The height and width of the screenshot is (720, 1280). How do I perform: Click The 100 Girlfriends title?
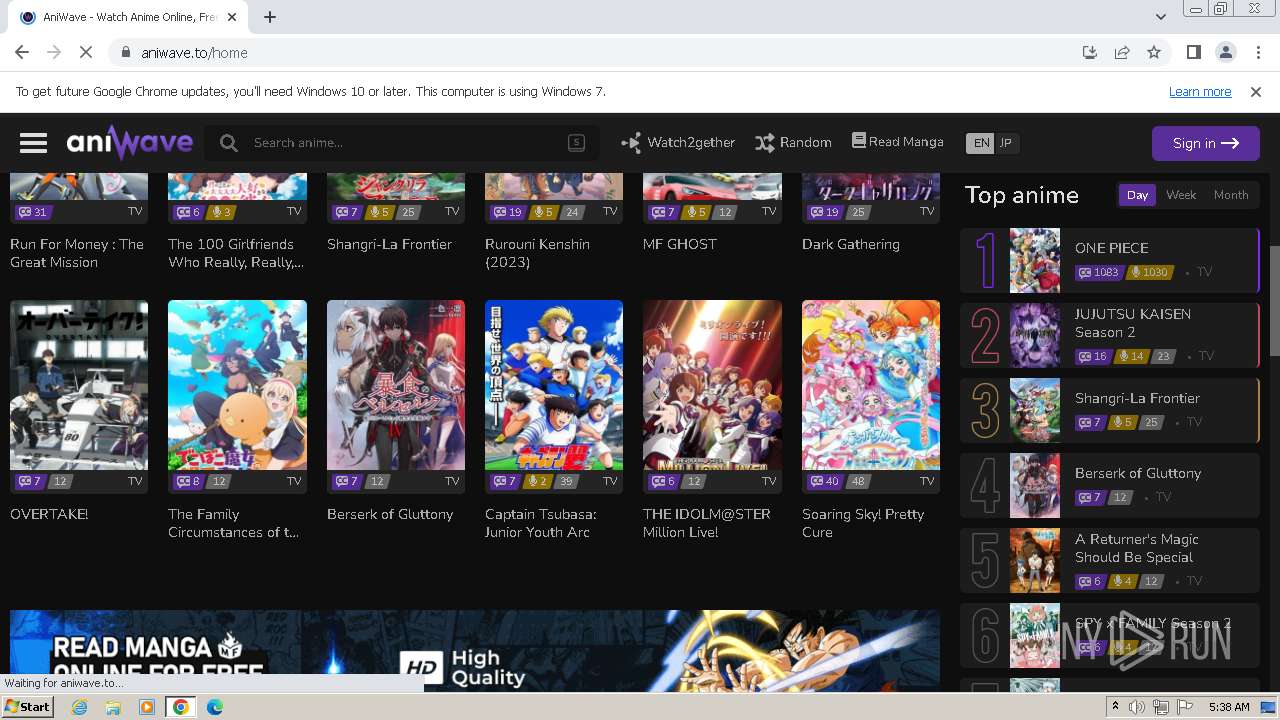(236, 253)
